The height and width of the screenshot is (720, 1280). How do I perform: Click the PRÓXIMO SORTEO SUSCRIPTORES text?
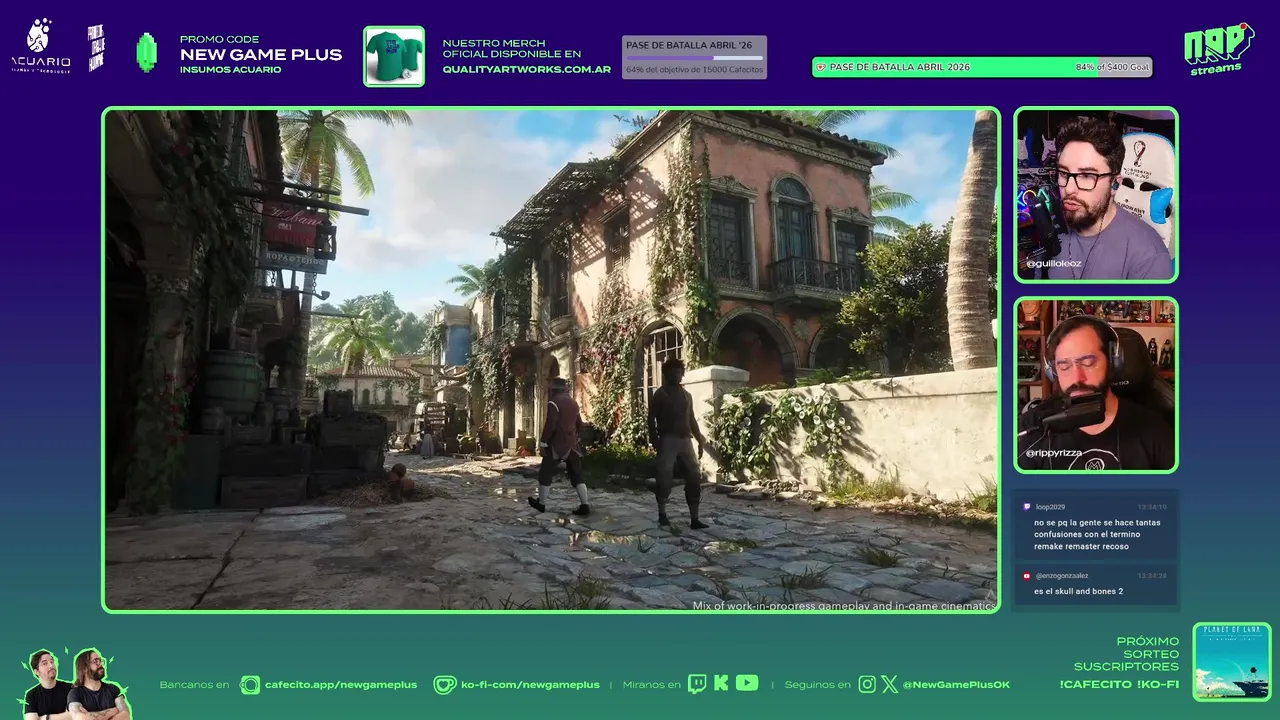(1128, 654)
